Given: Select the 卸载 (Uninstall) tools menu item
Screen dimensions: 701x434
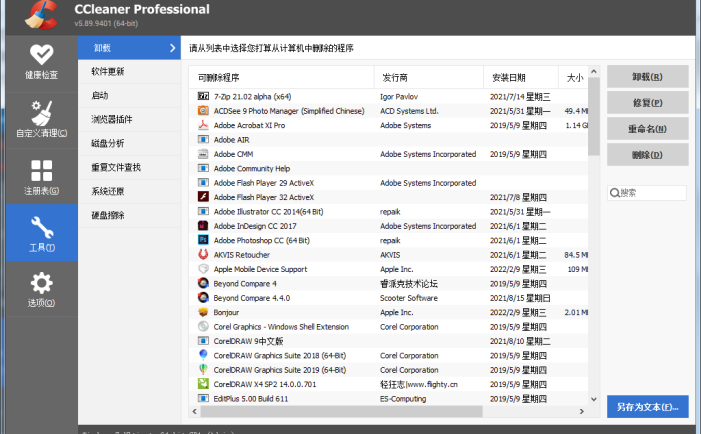Looking at the screenshot, I should pos(129,48).
